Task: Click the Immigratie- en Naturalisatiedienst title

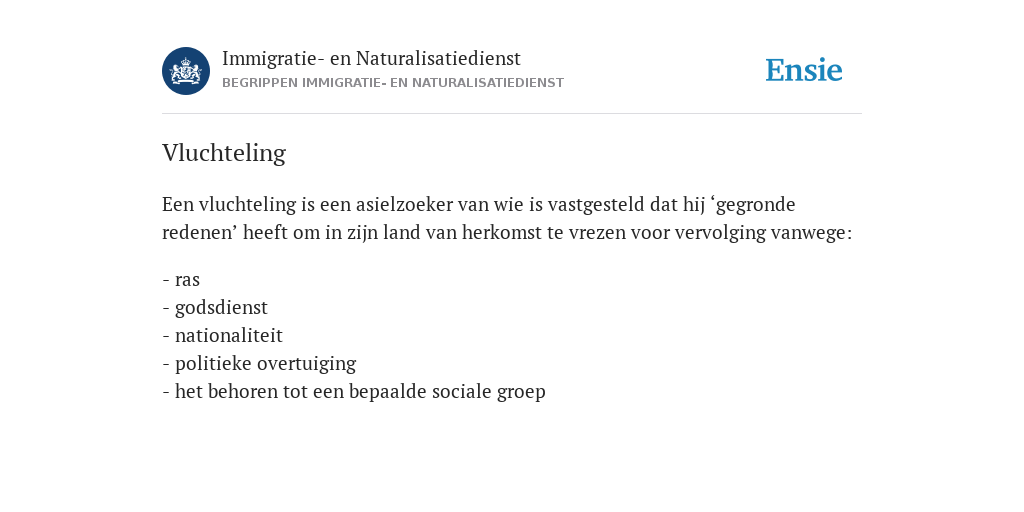Action: (372, 58)
